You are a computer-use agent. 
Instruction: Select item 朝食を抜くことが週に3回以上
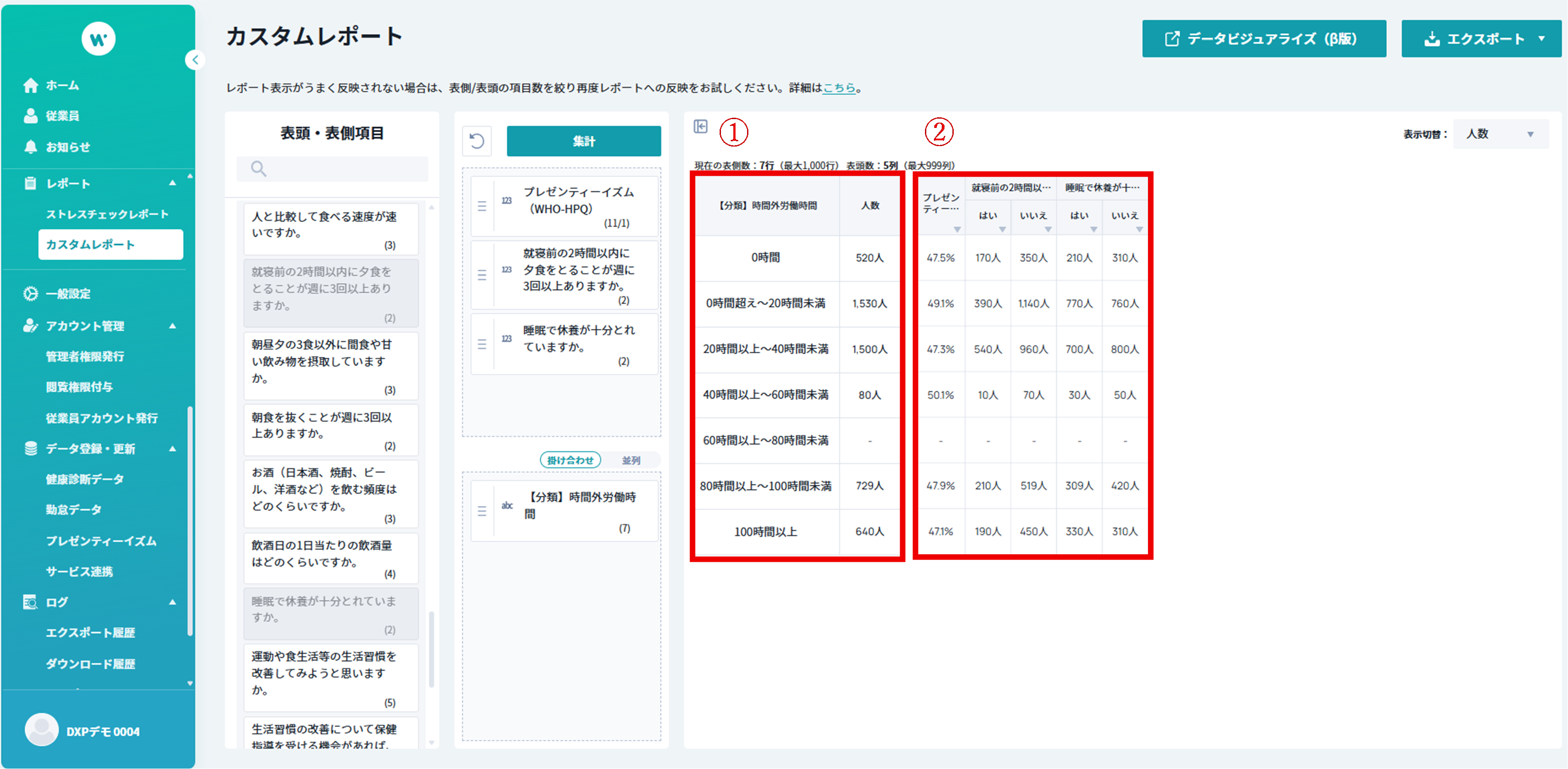pyautogui.click(x=331, y=430)
